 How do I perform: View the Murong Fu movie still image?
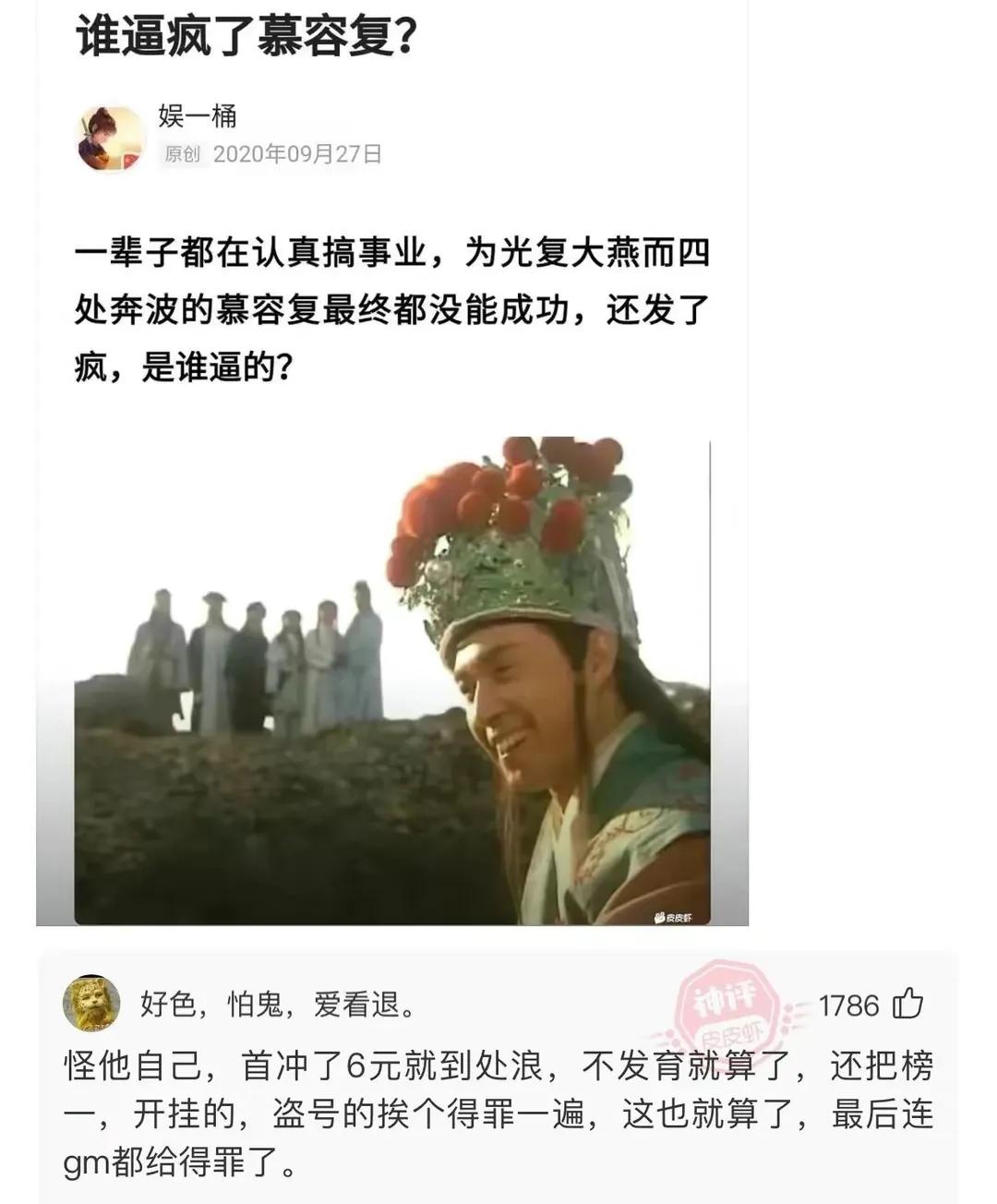pos(392,680)
